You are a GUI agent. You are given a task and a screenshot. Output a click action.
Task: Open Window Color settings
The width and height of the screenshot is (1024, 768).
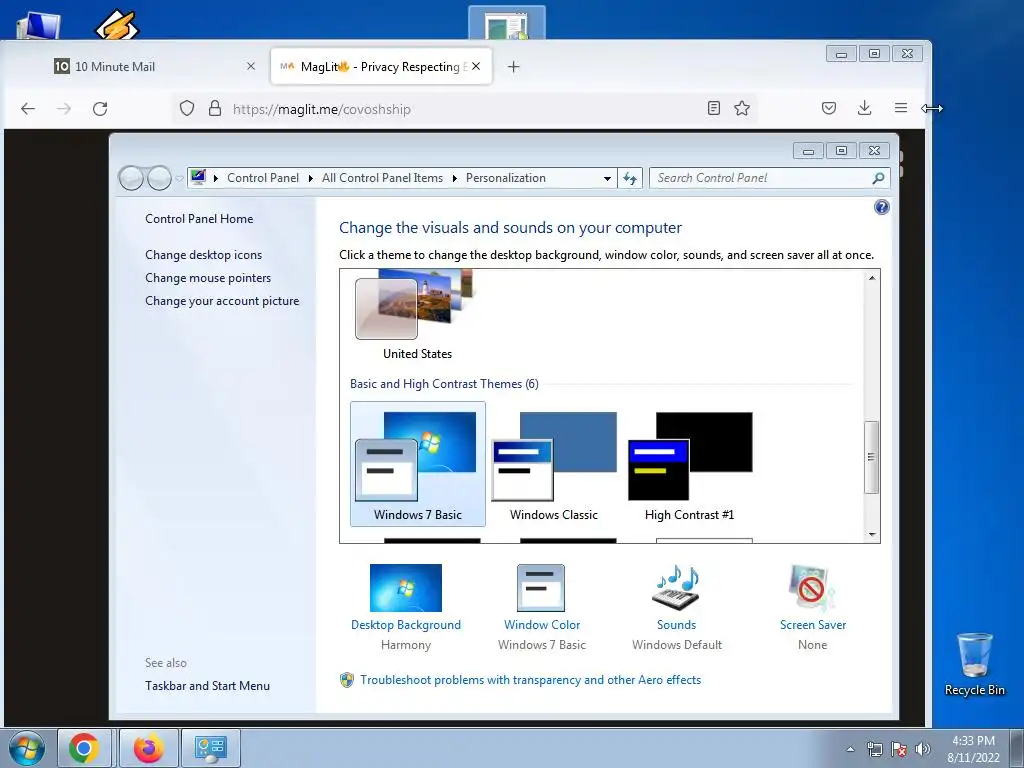pyautogui.click(x=541, y=607)
